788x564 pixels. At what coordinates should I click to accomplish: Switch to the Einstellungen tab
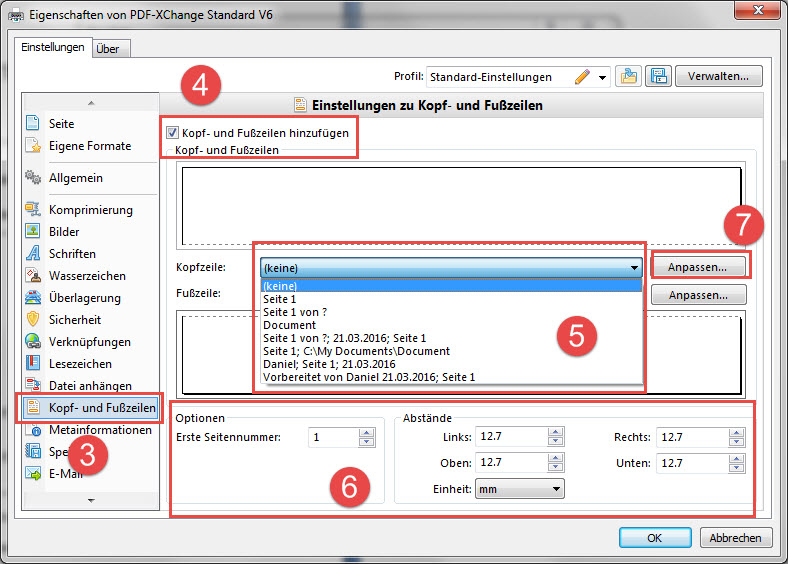pyautogui.click(x=53, y=47)
